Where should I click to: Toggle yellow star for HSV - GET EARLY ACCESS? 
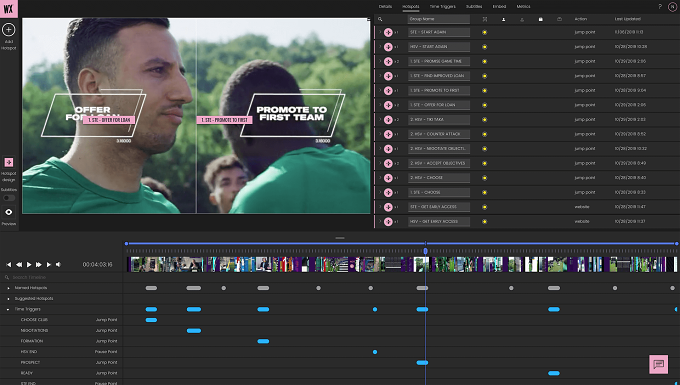pyautogui.click(x=484, y=222)
